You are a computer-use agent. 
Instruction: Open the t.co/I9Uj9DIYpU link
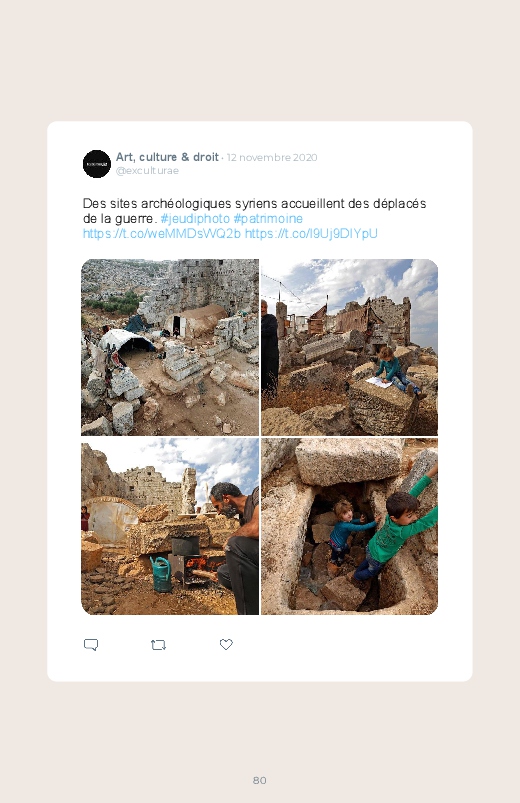click(311, 234)
